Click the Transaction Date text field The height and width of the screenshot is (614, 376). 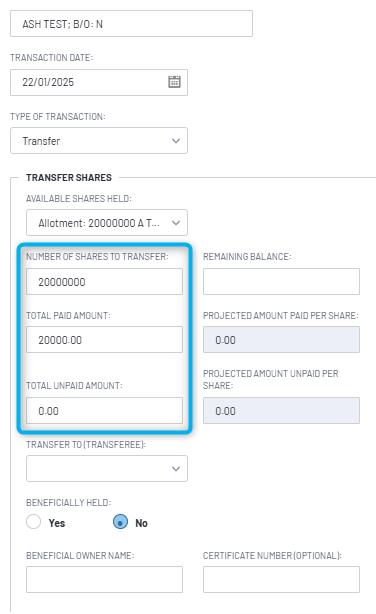coord(99,82)
